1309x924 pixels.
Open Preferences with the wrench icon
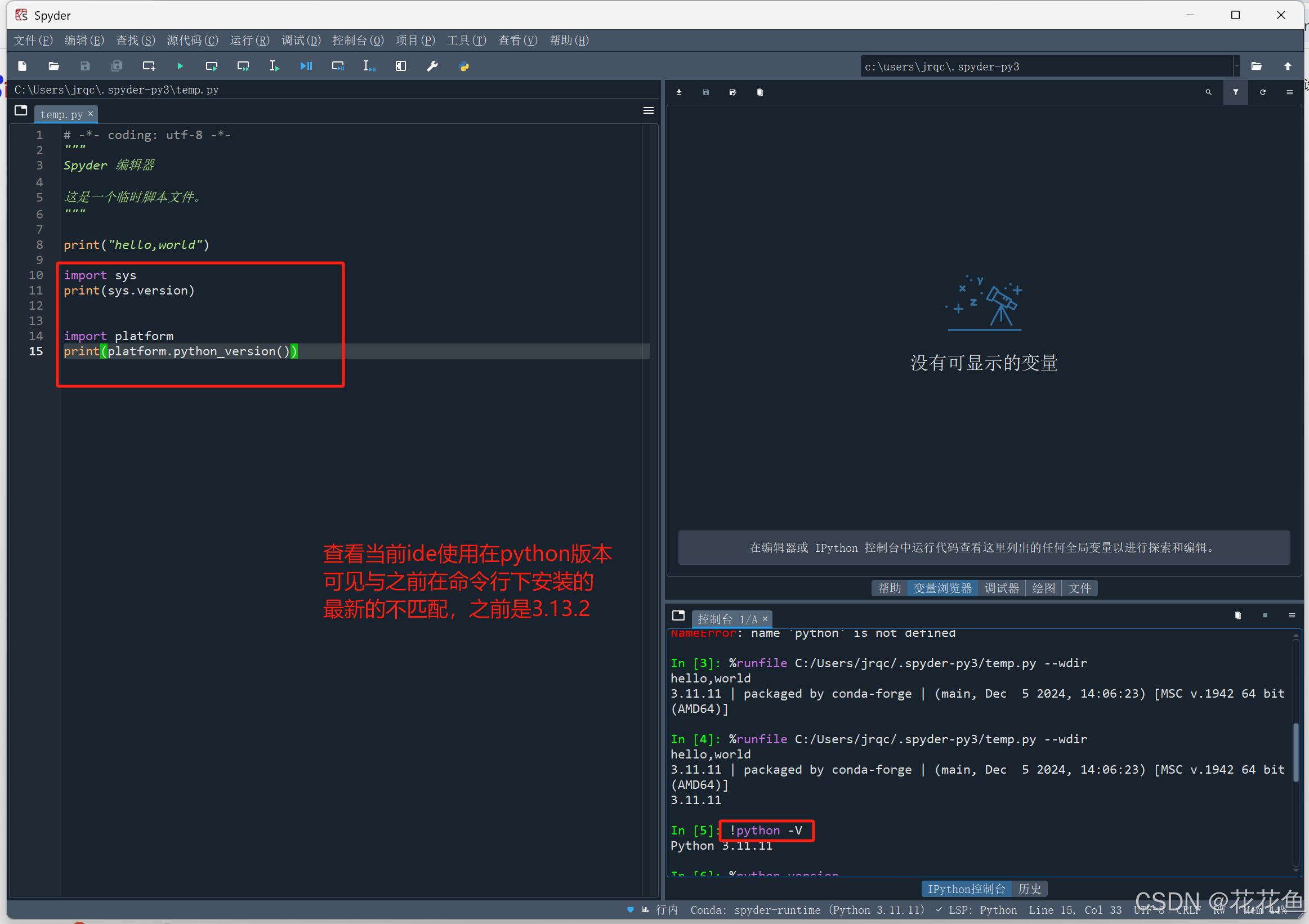[x=432, y=66]
